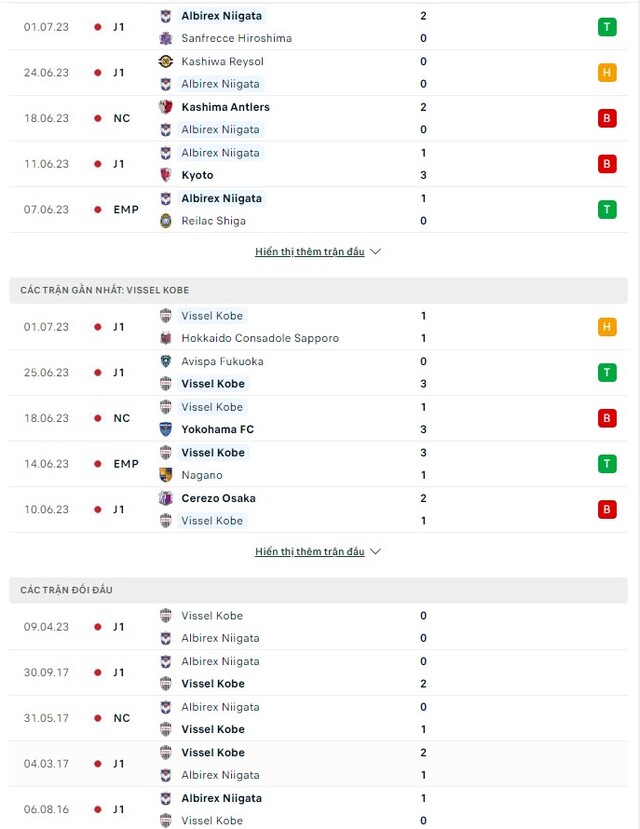This screenshot has width=640, height=829.
Task: Click the Yokohama FC team crest icon
Action: (x=166, y=429)
